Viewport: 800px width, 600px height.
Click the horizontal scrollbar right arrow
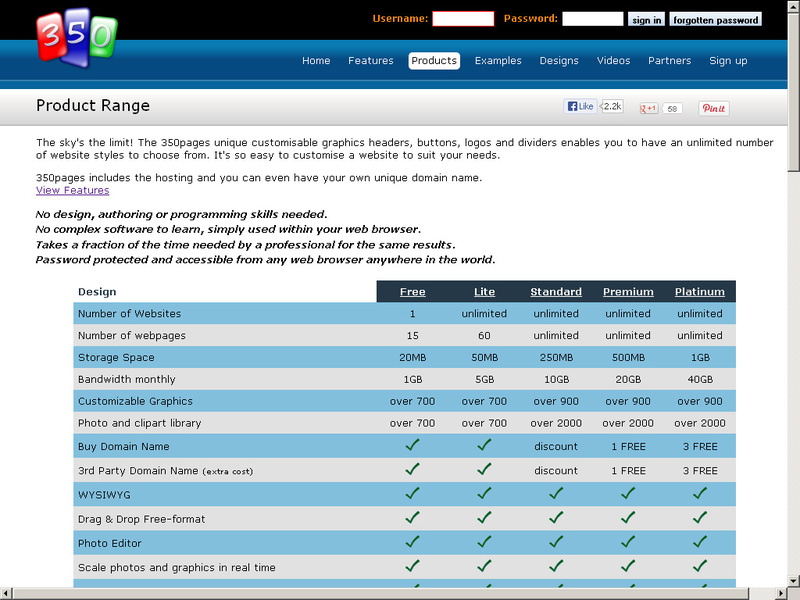pos(781,593)
